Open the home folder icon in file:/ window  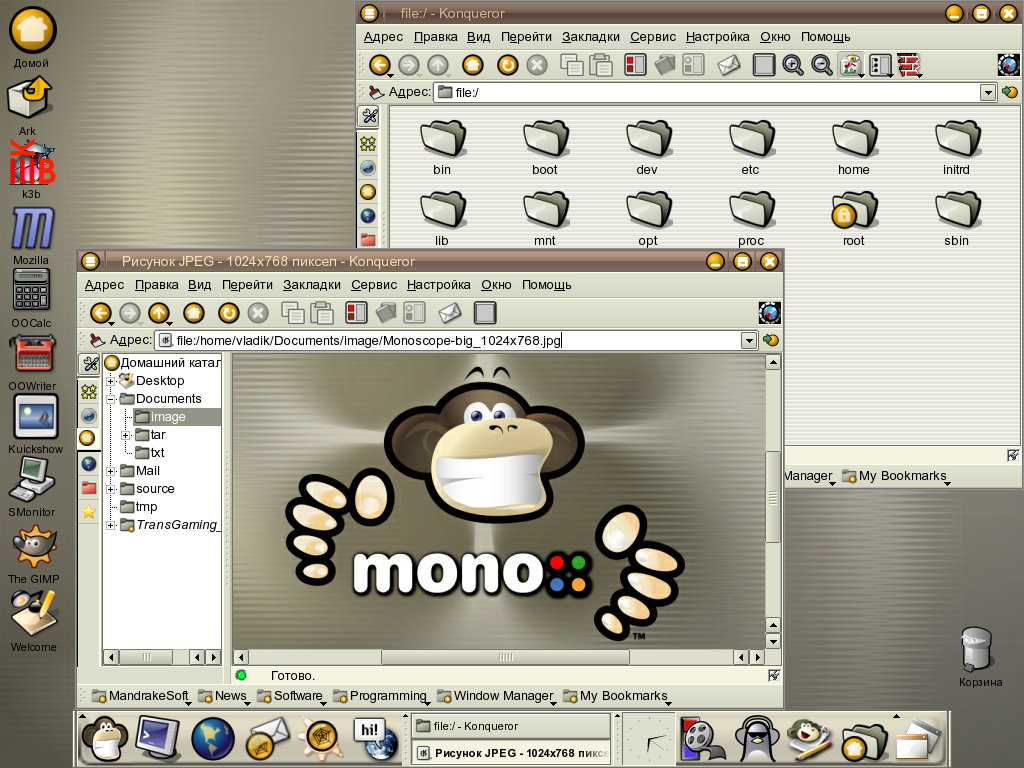click(854, 148)
